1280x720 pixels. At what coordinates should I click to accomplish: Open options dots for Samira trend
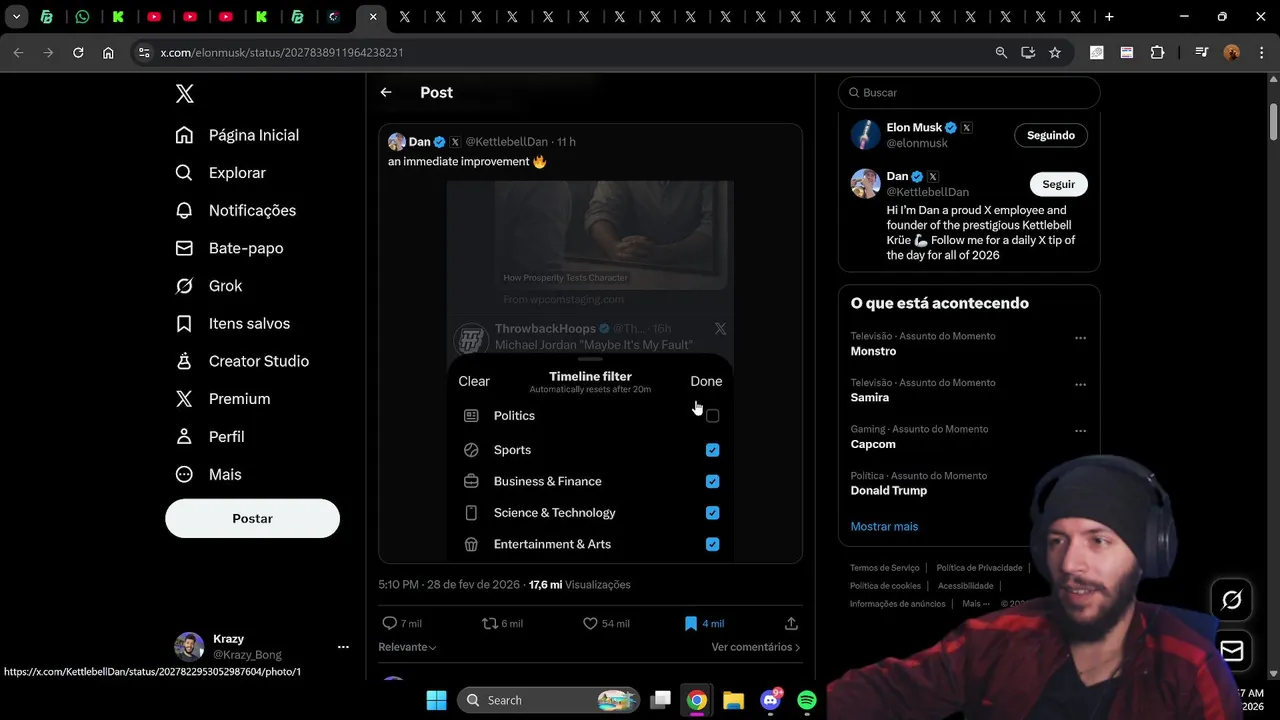click(1080, 385)
